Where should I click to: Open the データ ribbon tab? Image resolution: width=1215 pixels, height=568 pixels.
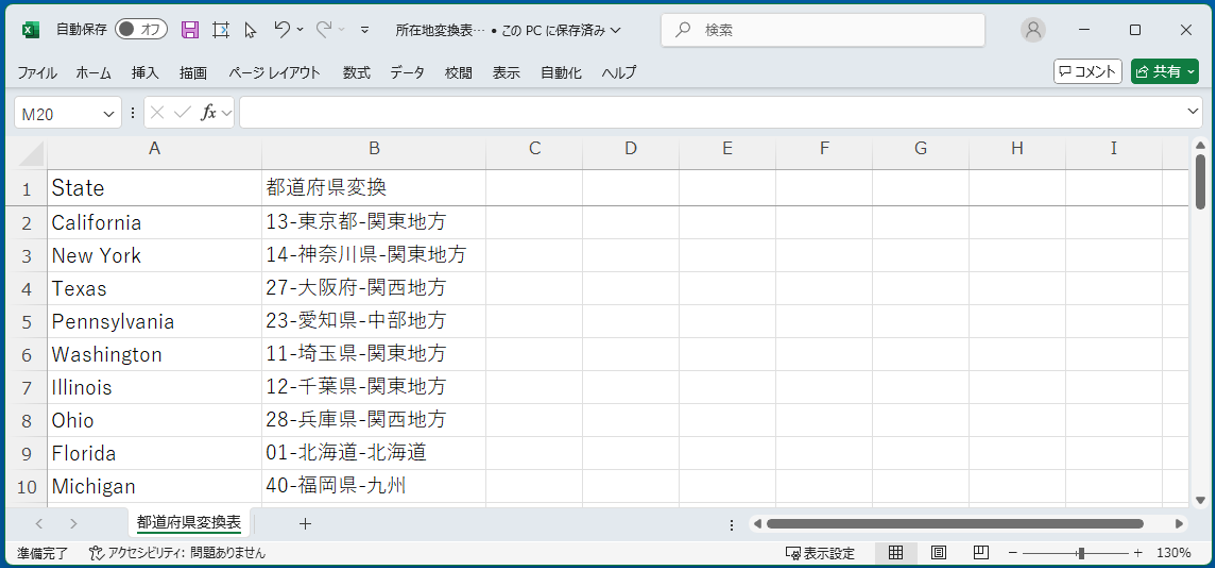coord(407,73)
